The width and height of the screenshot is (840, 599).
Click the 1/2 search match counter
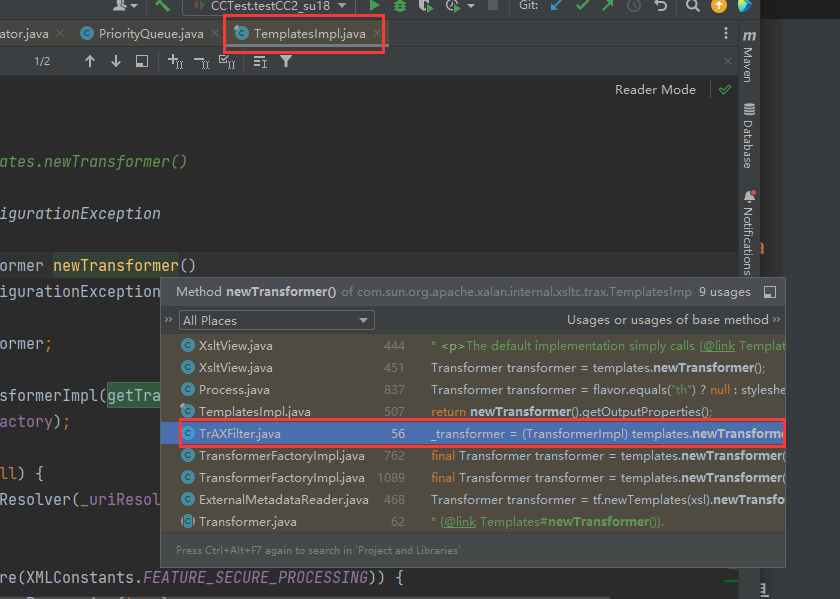[42, 62]
